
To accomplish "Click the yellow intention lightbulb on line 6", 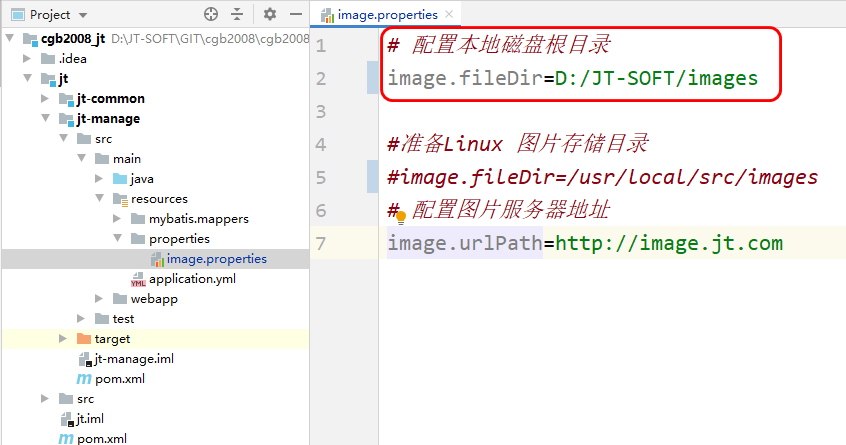I will (x=401, y=218).
